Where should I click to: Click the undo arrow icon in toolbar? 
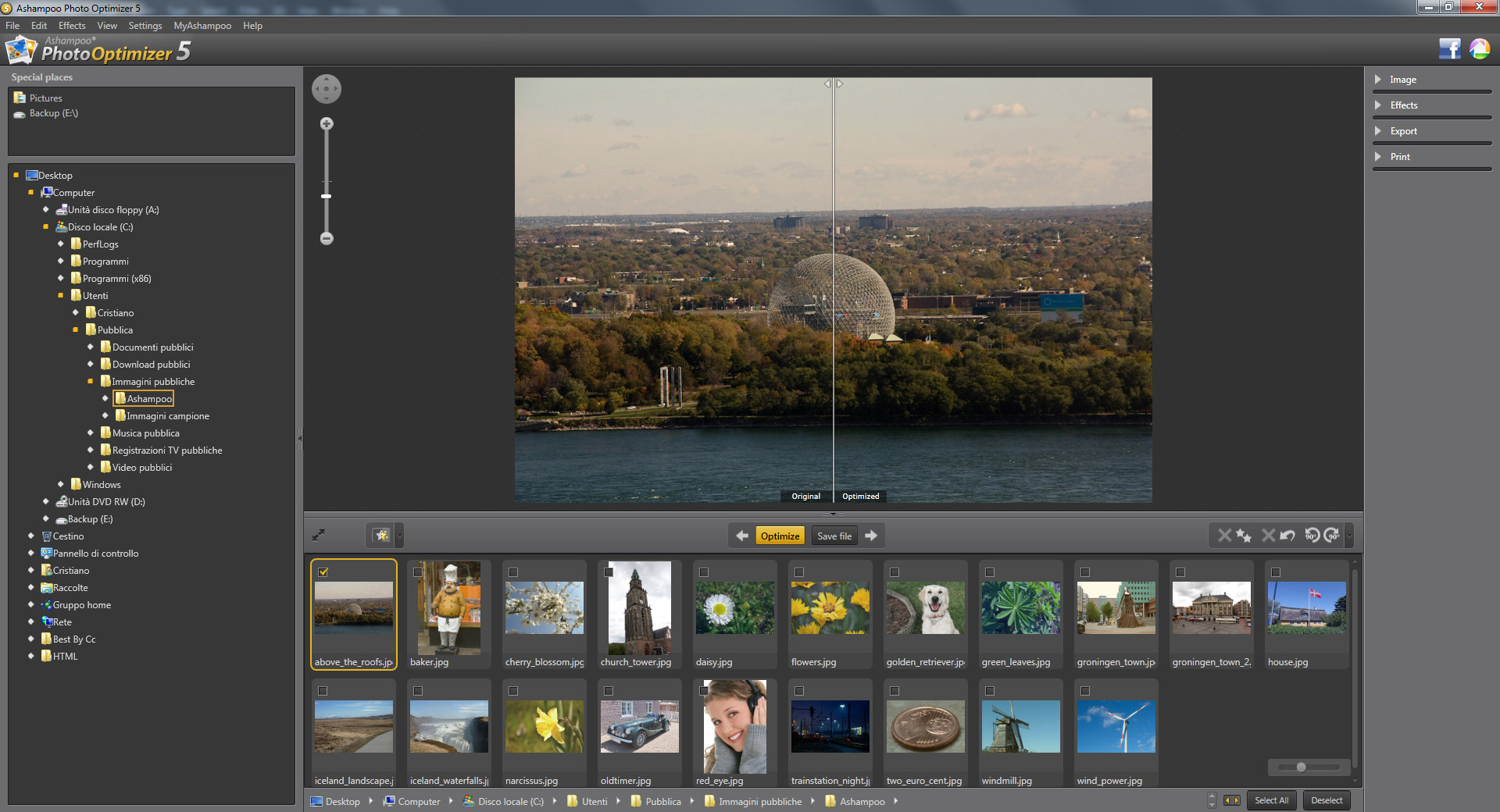click(x=1287, y=536)
